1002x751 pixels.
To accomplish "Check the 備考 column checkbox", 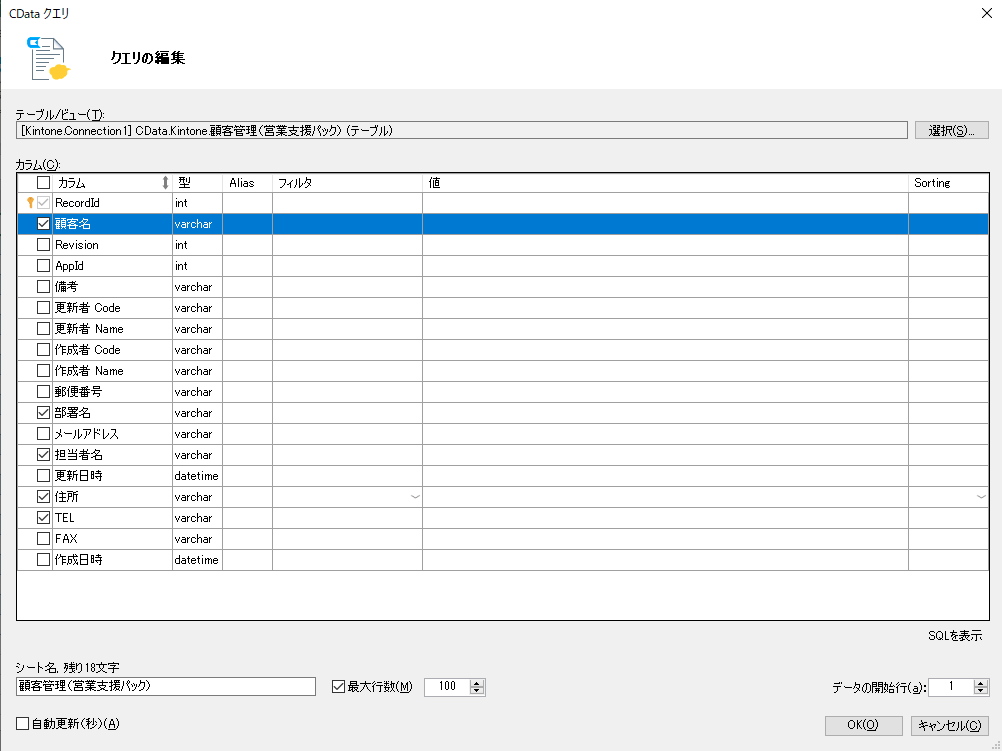I will [43, 287].
